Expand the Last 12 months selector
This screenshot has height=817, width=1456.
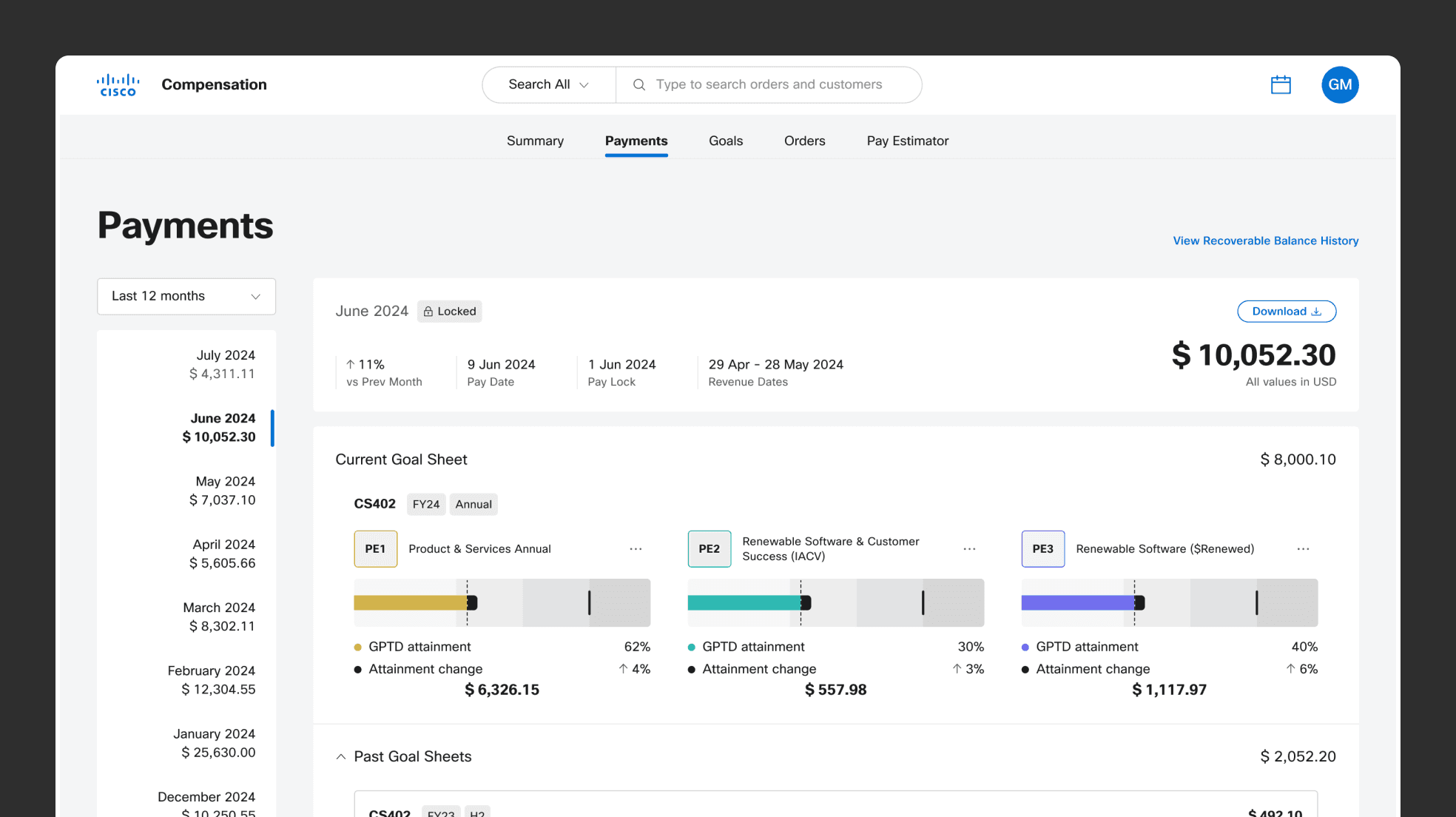pyautogui.click(x=186, y=296)
